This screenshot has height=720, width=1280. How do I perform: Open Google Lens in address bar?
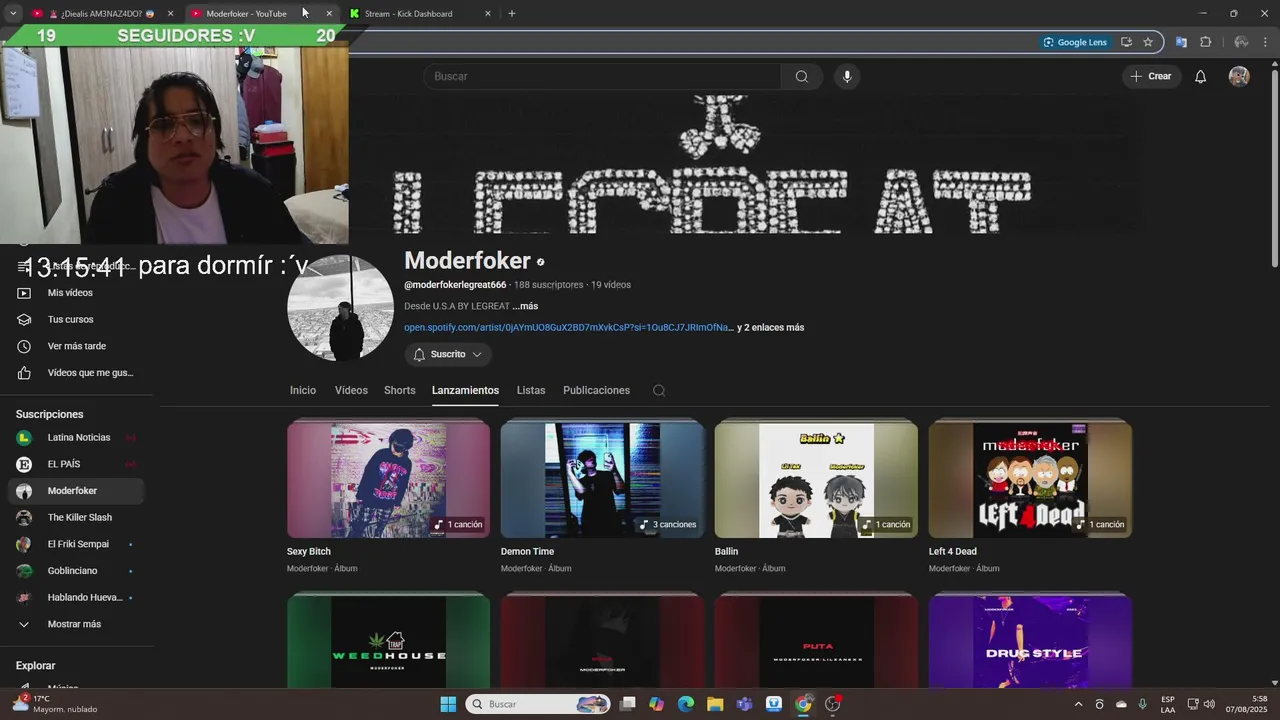tap(1075, 42)
